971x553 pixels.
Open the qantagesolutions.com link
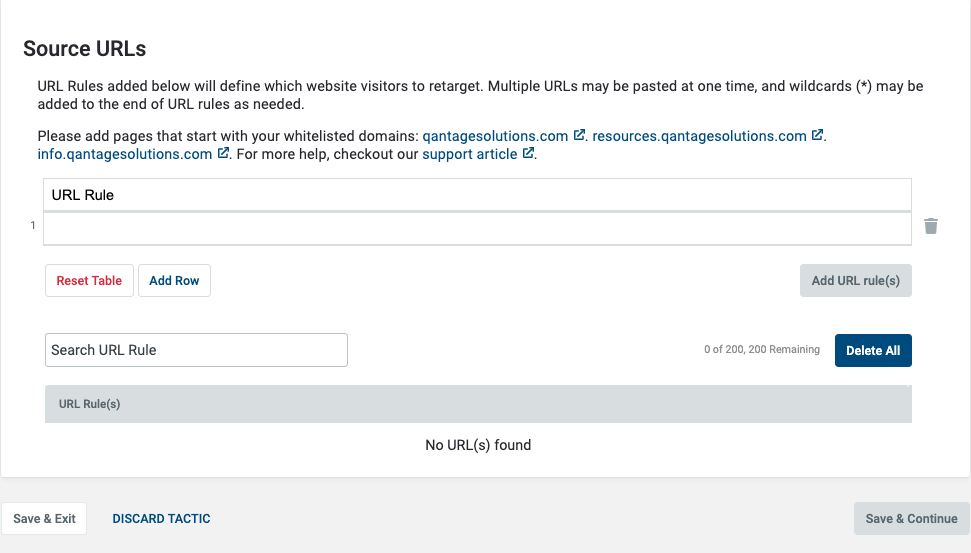(x=495, y=136)
